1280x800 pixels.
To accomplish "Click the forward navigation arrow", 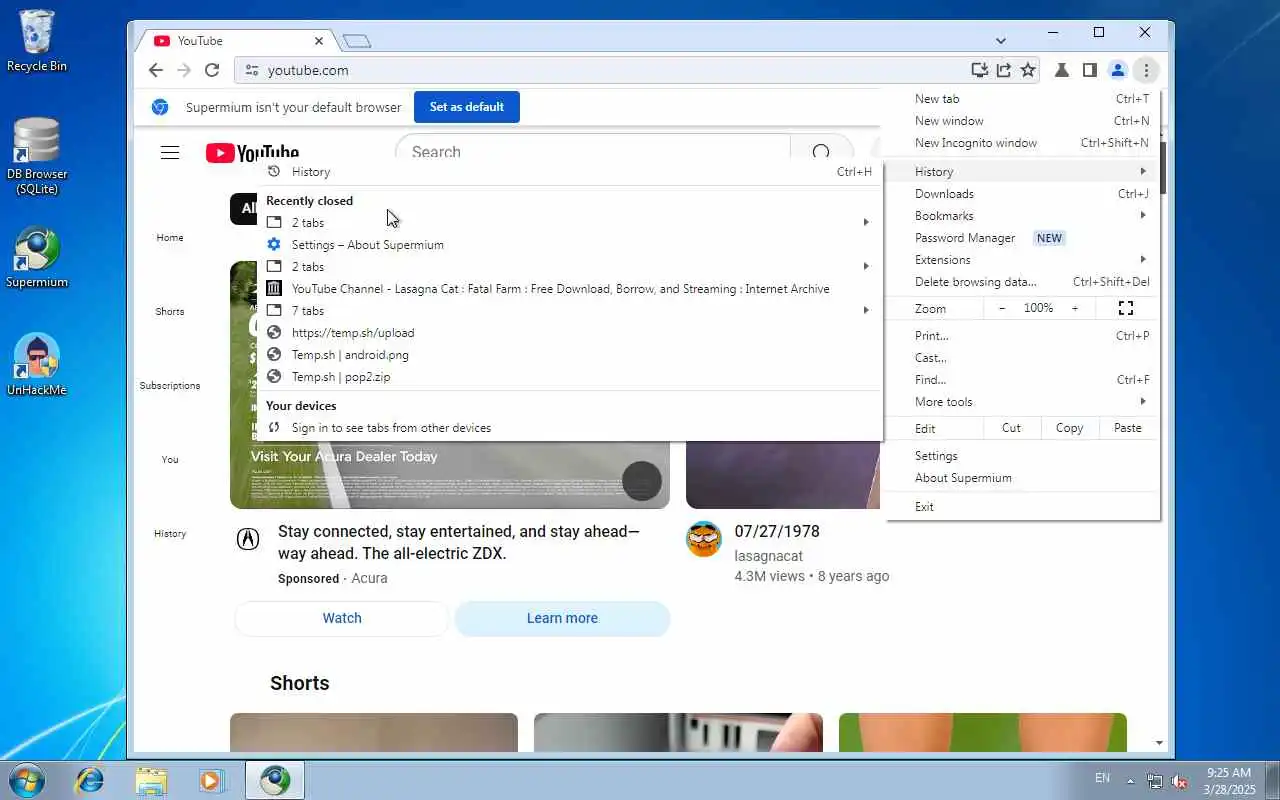I will [183, 70].
